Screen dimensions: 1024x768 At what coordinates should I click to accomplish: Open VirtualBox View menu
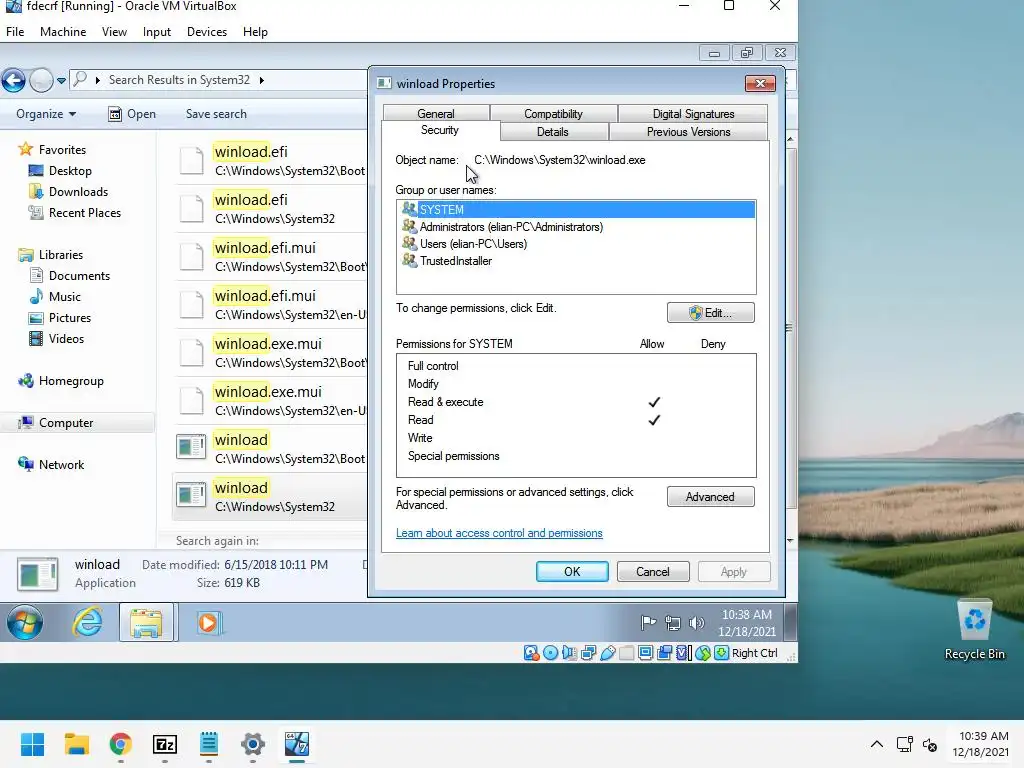[x=114, y=31]
